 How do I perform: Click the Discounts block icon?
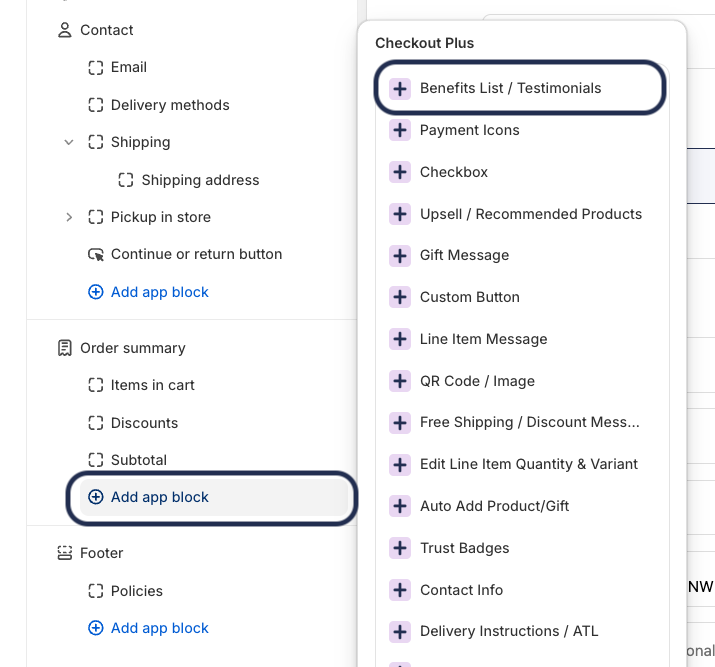(x=96, y=423)
